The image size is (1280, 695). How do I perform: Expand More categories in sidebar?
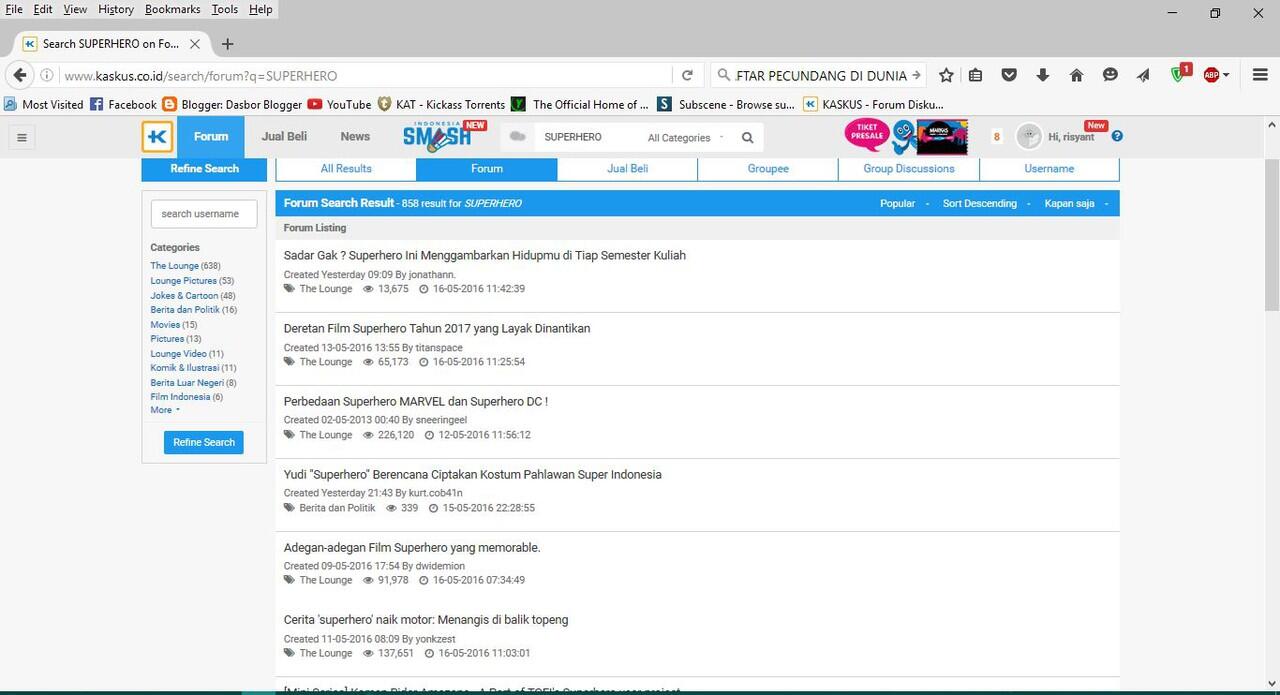[x=165, y=410]
